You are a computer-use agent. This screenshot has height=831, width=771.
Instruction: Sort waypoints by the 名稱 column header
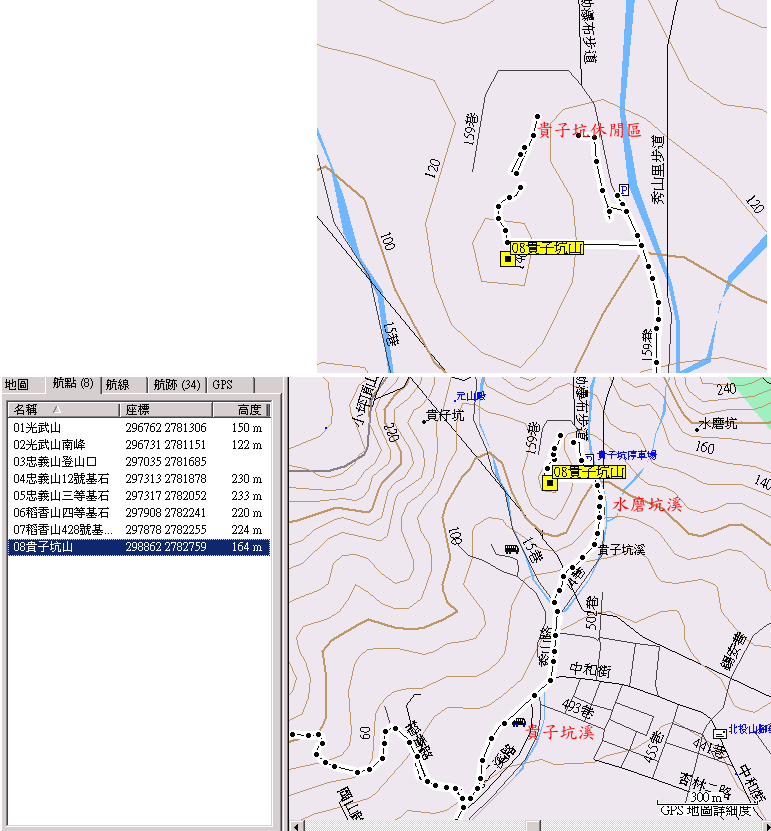click(x=60, y=409)
